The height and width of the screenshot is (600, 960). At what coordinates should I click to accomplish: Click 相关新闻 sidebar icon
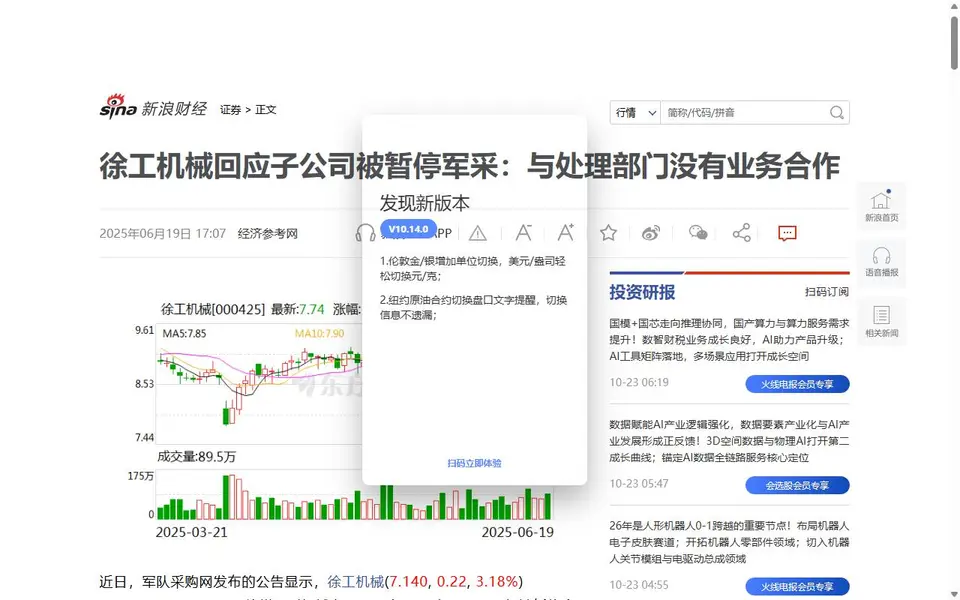pos(882,321)
